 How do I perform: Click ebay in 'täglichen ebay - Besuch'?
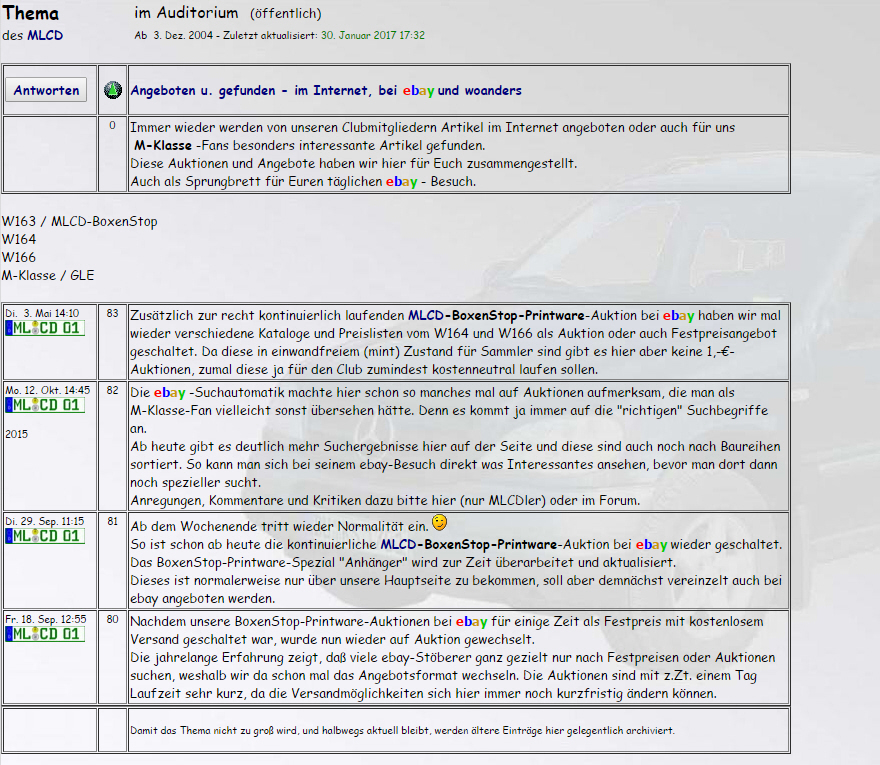401,182
